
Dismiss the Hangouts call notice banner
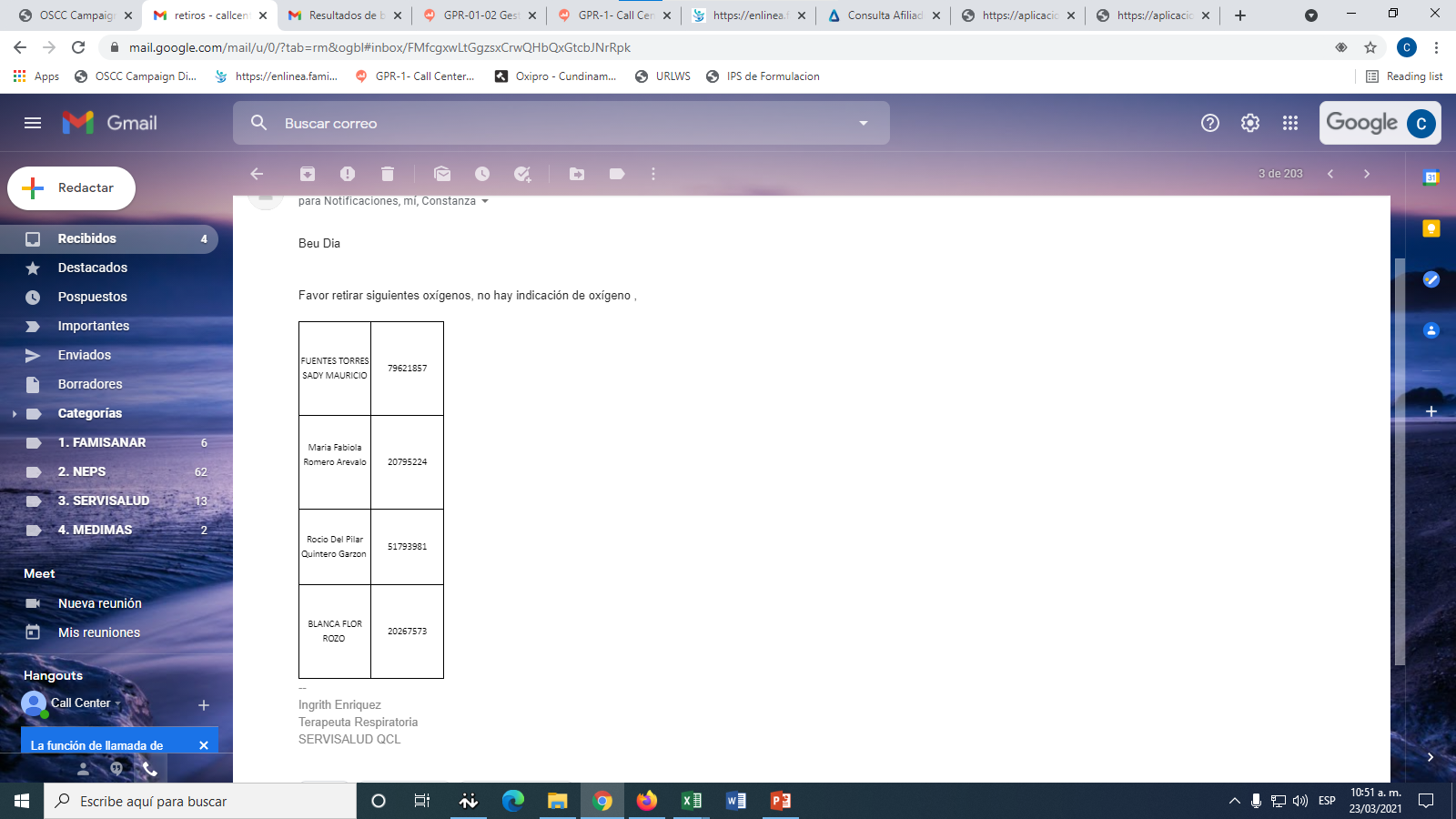[204, 745]
